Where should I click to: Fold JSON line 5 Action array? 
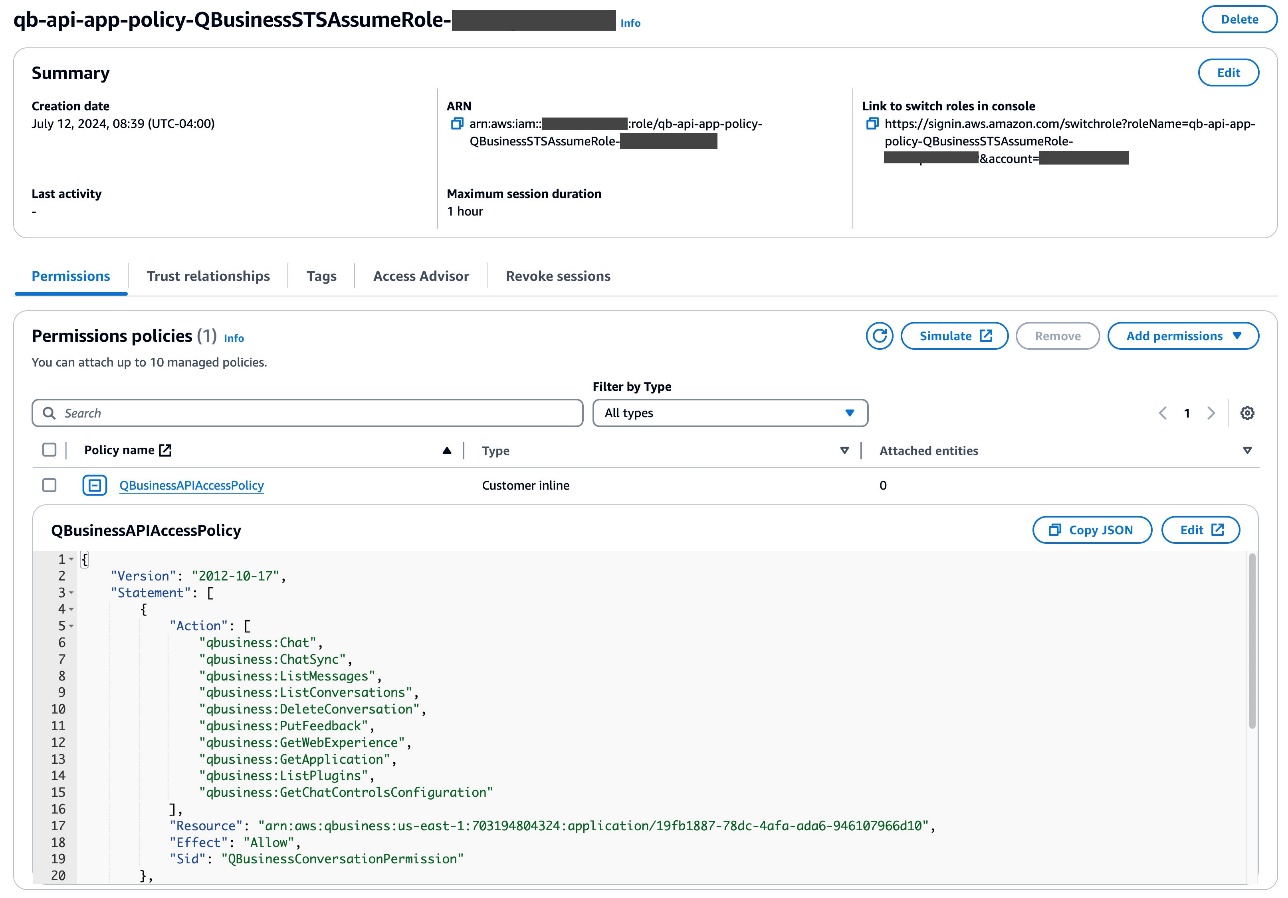coord(71,626)
